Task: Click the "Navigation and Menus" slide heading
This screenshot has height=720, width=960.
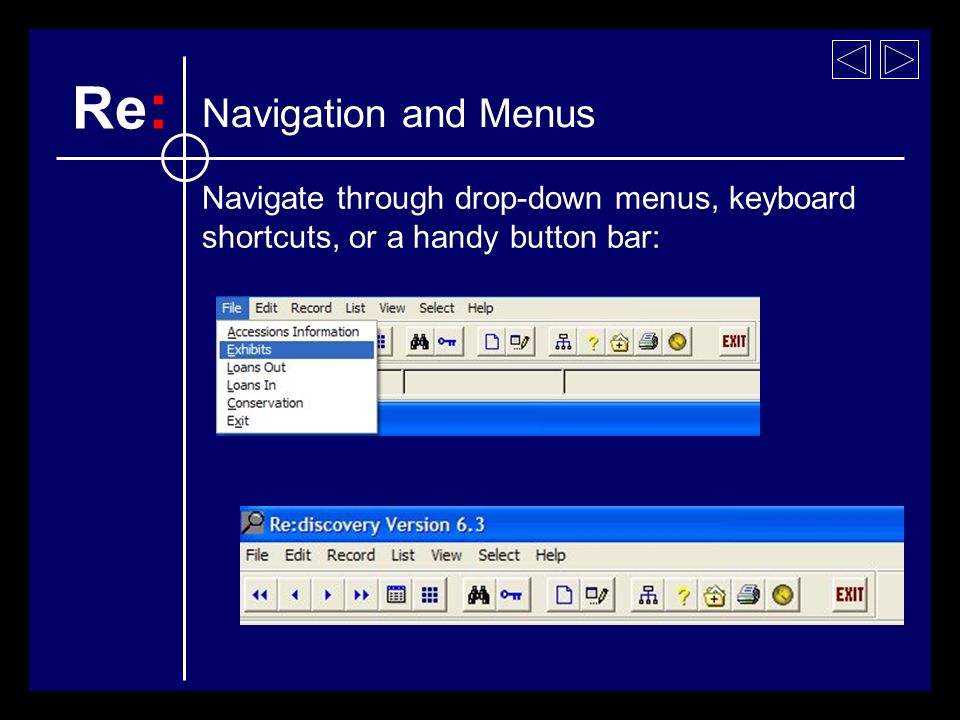Action: [x=399, y=114]
